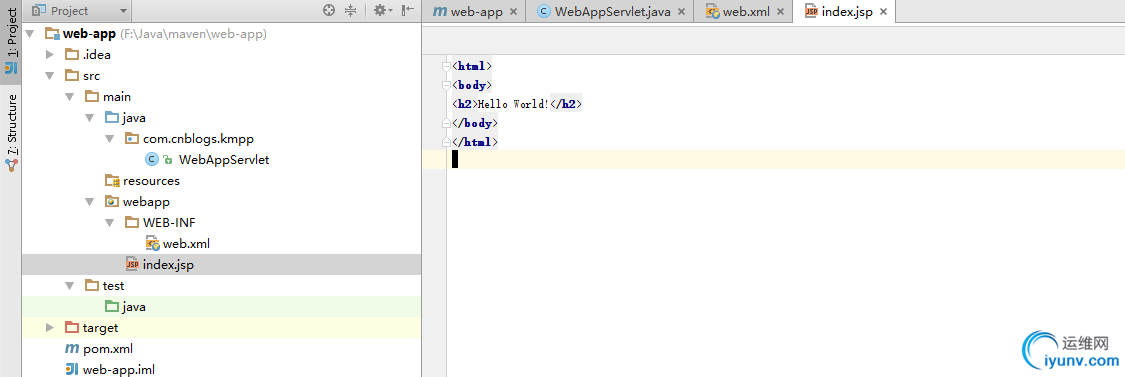The image size is (1125, 377).
Task: Collapse the main folder
Action: click(x=70, y=96)
